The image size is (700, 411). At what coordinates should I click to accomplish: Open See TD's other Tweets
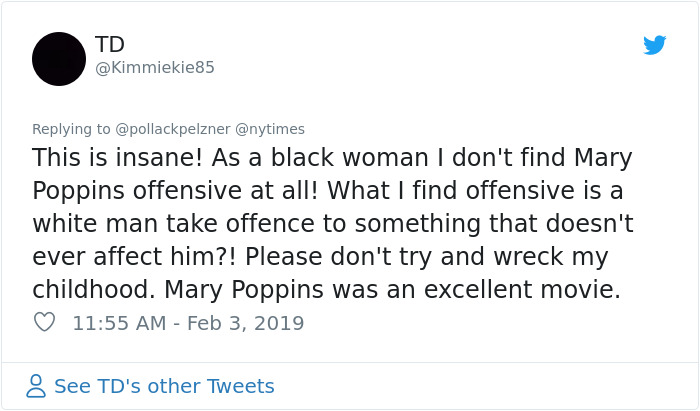[164, 386]
